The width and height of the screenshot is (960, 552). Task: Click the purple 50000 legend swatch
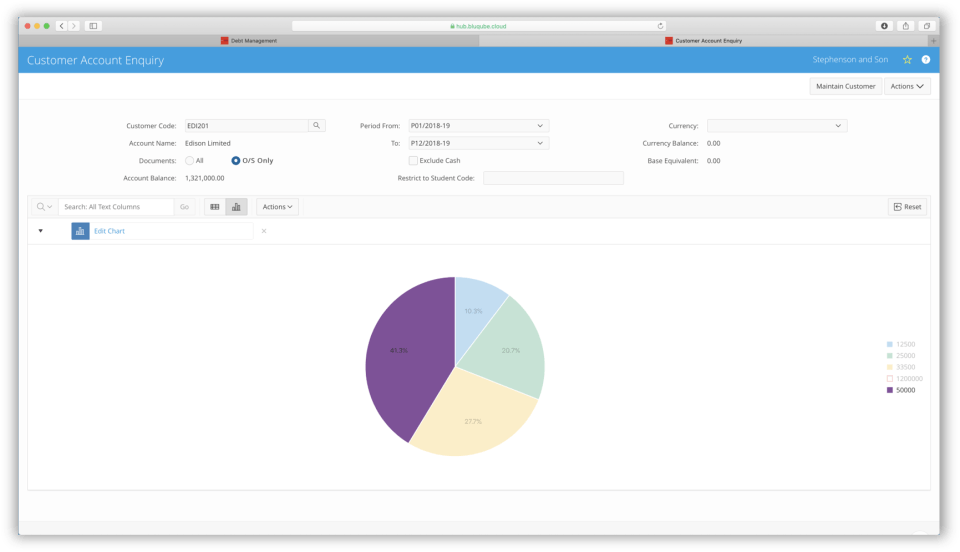[890, 390]
